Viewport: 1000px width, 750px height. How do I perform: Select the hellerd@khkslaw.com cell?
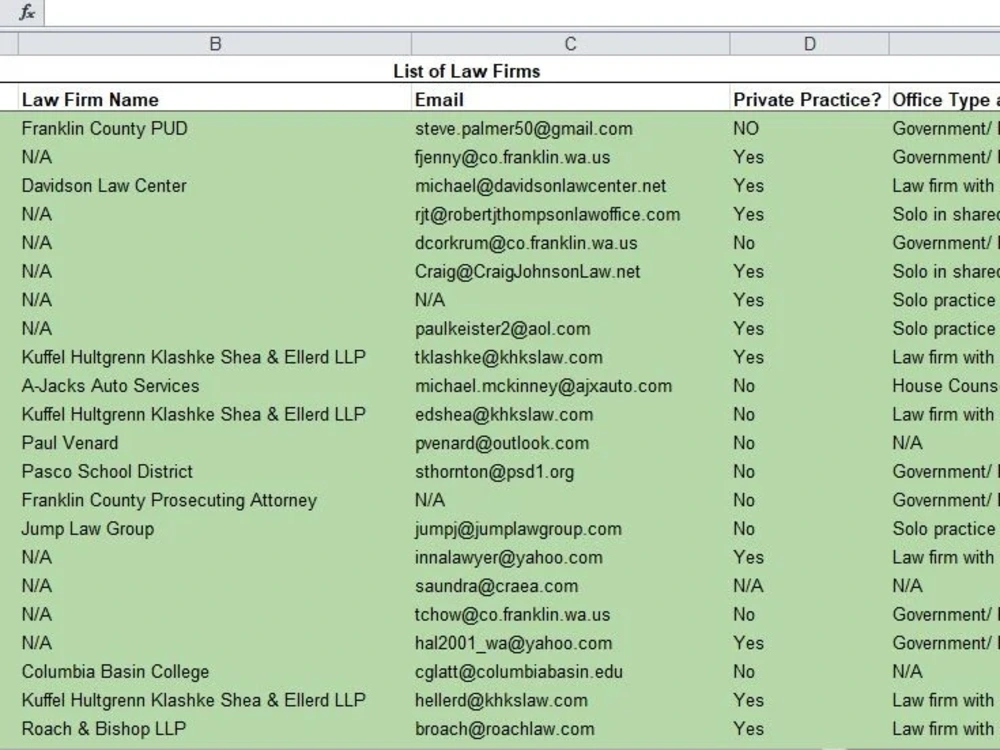click(x=570, y=700)
